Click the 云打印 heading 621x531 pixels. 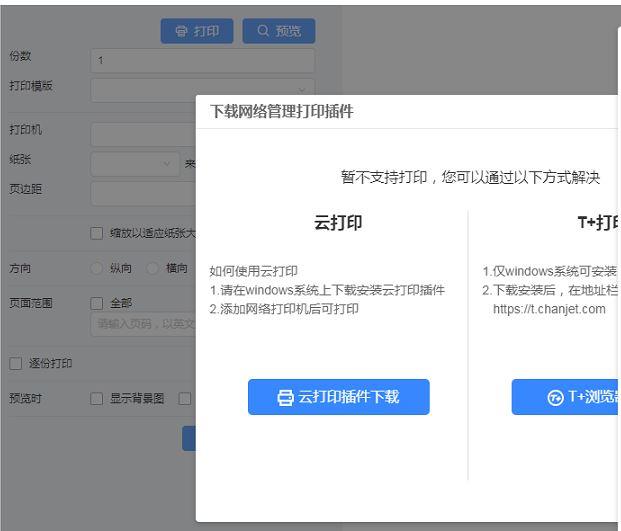[338, 223]
